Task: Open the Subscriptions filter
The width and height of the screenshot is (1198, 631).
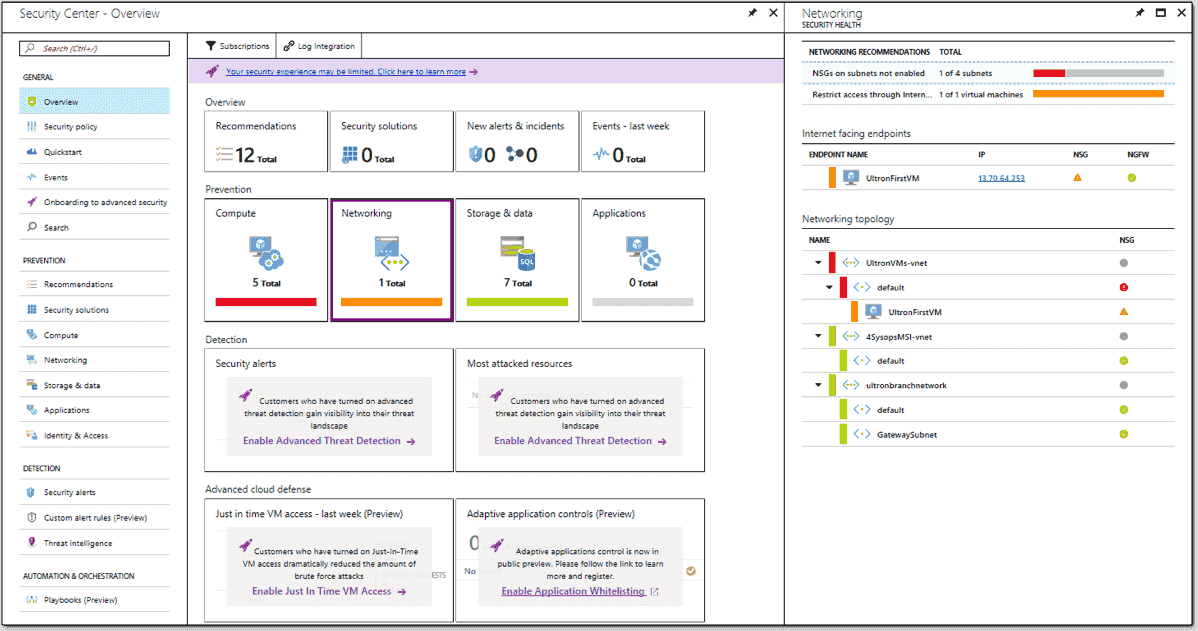Action: (x=237, y=46)
